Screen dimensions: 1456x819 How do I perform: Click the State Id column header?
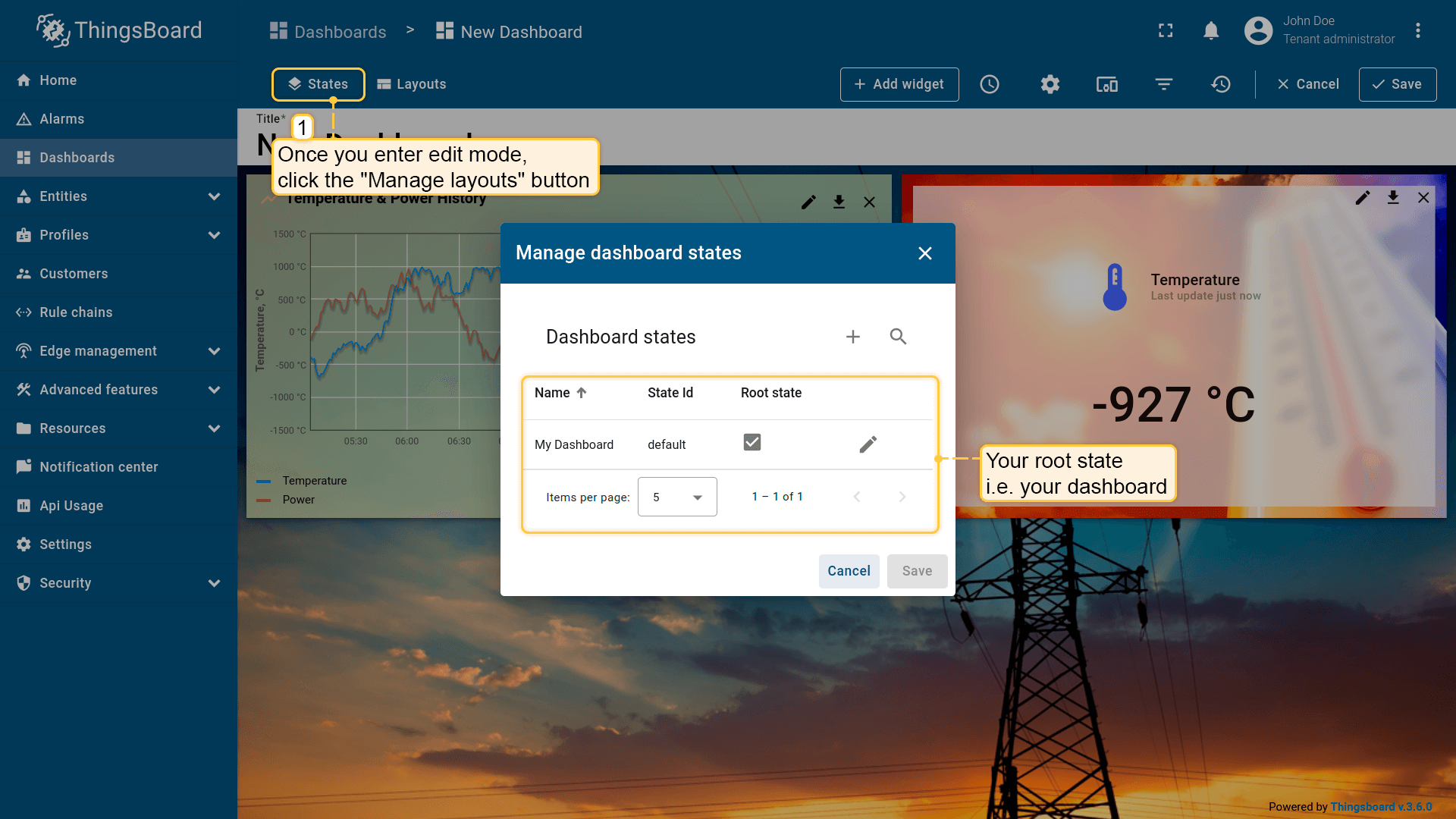click(670, 393)
